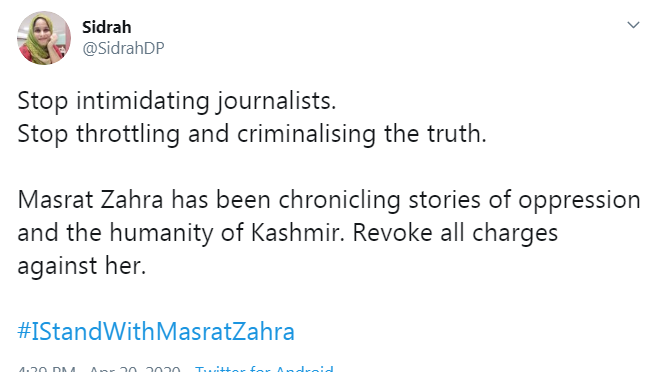Click the line about criminalising the truth
653x372 pixels.
tap(252, 134)
